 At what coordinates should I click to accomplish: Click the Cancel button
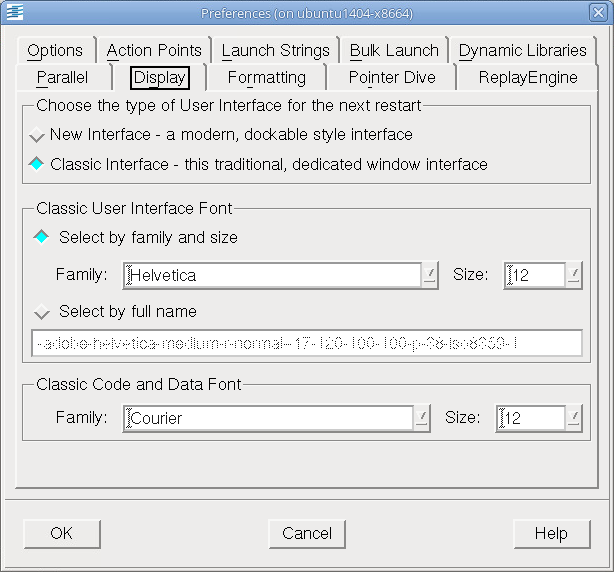point(307,533)
